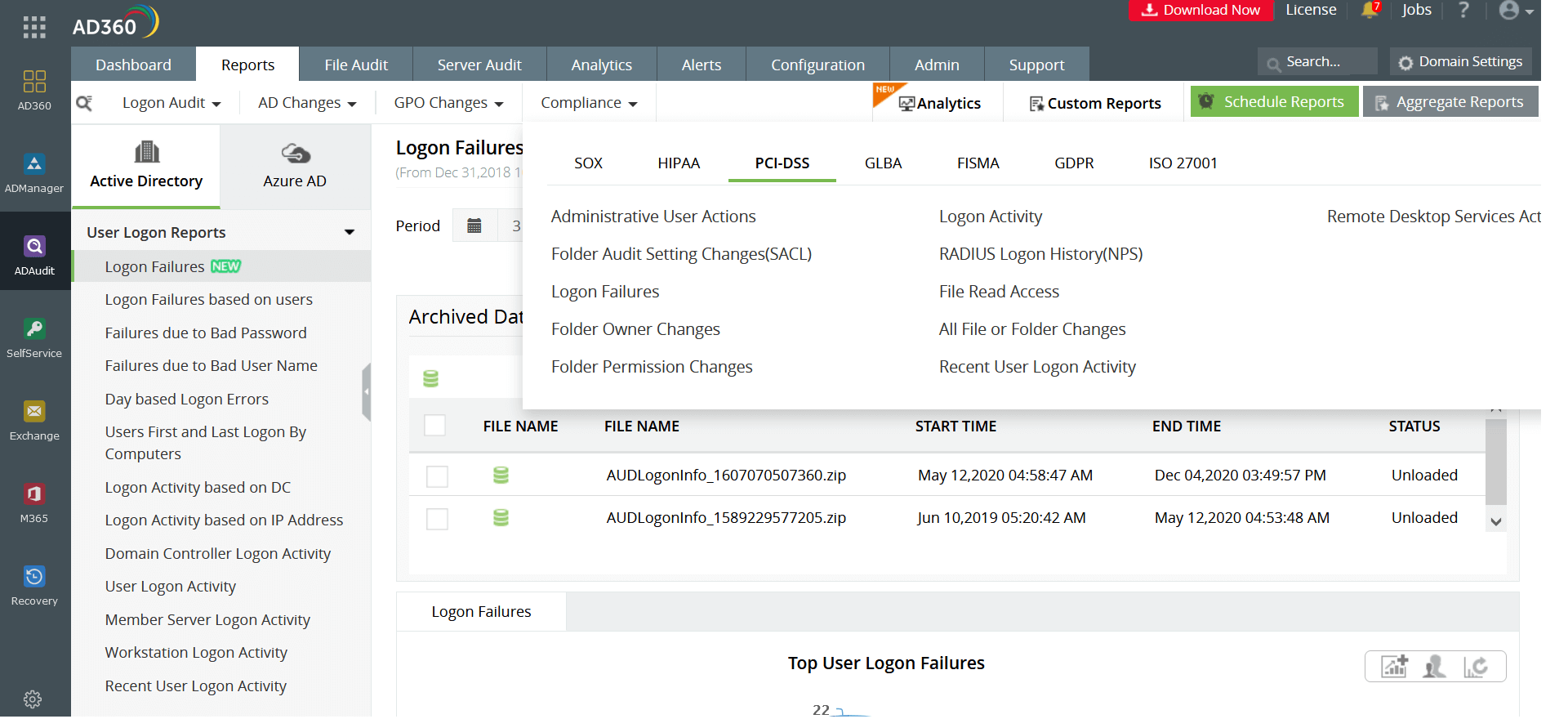
Task: Select the HIPAA compliance tab
Action: coord(679,163)
